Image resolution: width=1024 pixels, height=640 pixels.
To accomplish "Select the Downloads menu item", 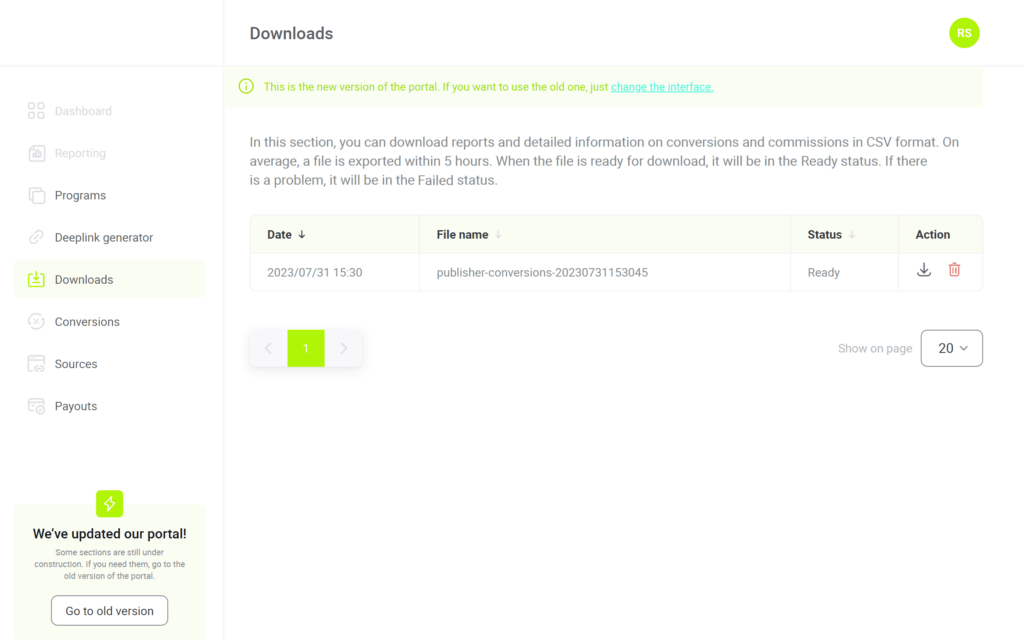I will (x=85, y=279).
